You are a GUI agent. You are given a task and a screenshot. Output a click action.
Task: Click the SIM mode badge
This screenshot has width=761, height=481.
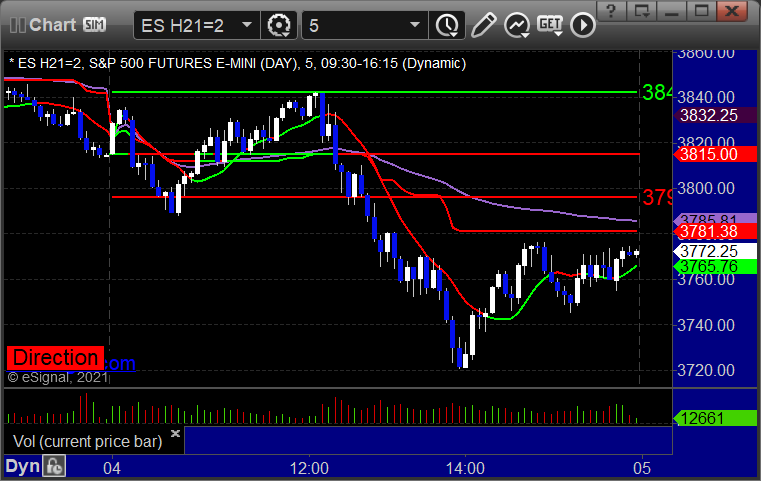click(x=94, y=24)
